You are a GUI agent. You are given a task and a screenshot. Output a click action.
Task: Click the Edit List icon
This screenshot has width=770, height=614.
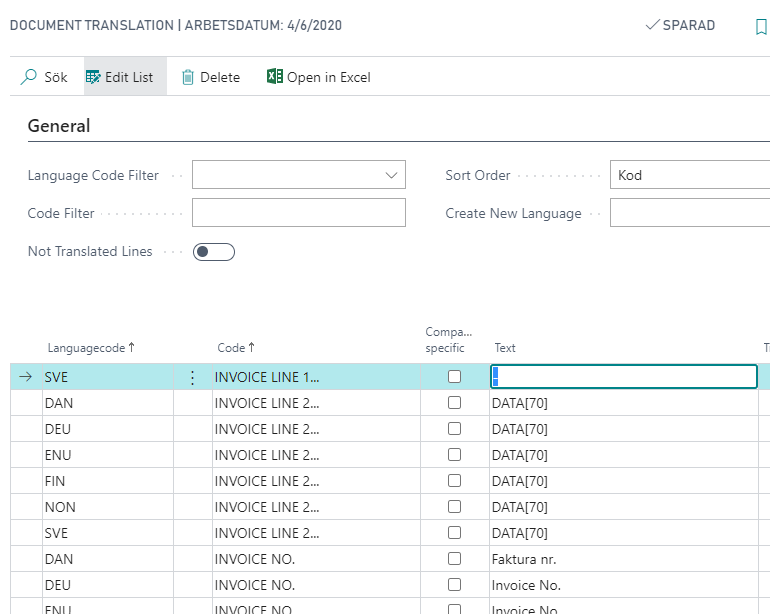click(93, 77)
